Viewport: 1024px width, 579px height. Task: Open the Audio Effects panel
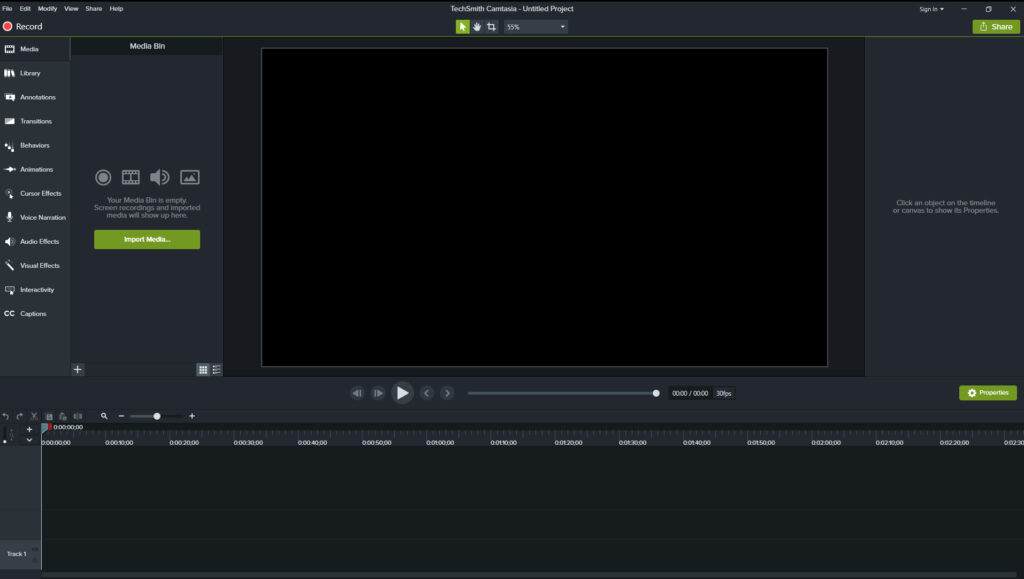(x=35, y=242)
